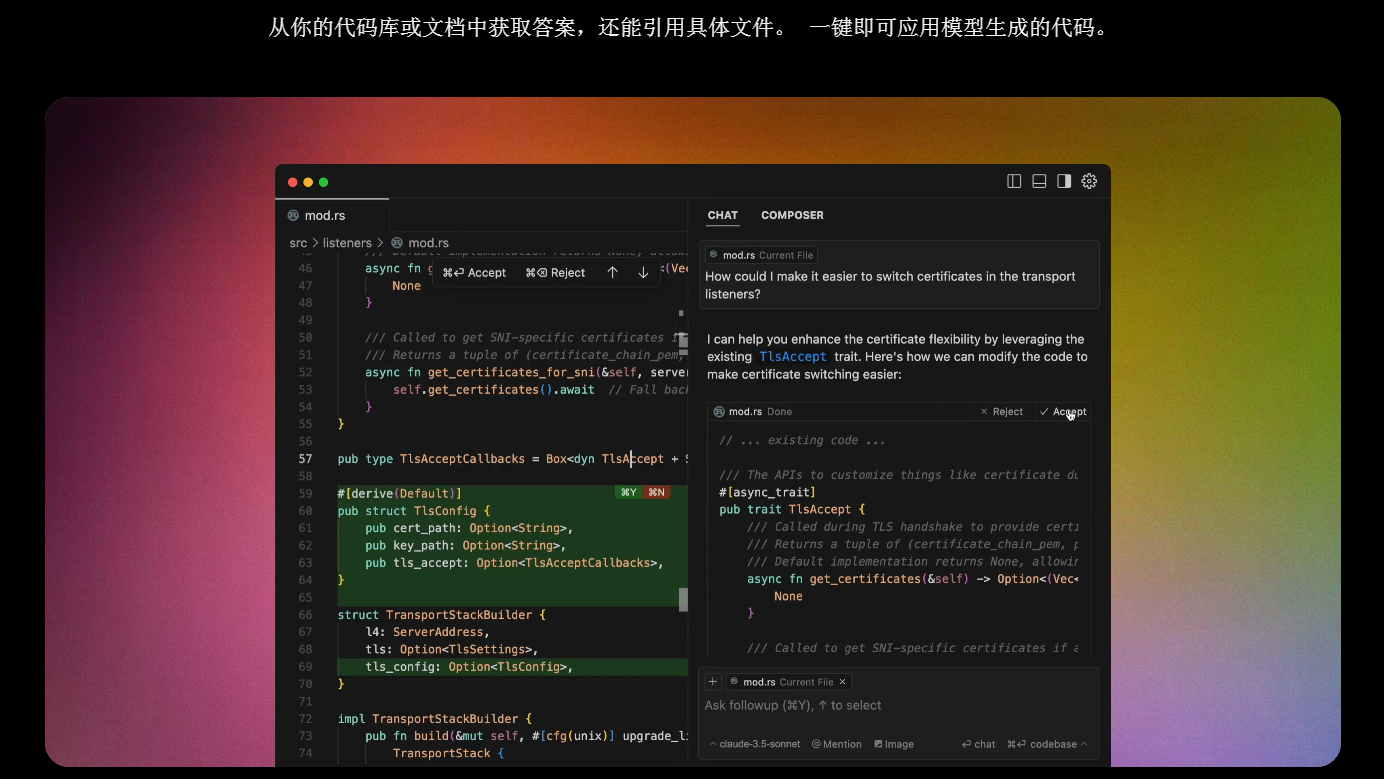Toggle the right sidebar layout icon

(x=1064, y=181)
